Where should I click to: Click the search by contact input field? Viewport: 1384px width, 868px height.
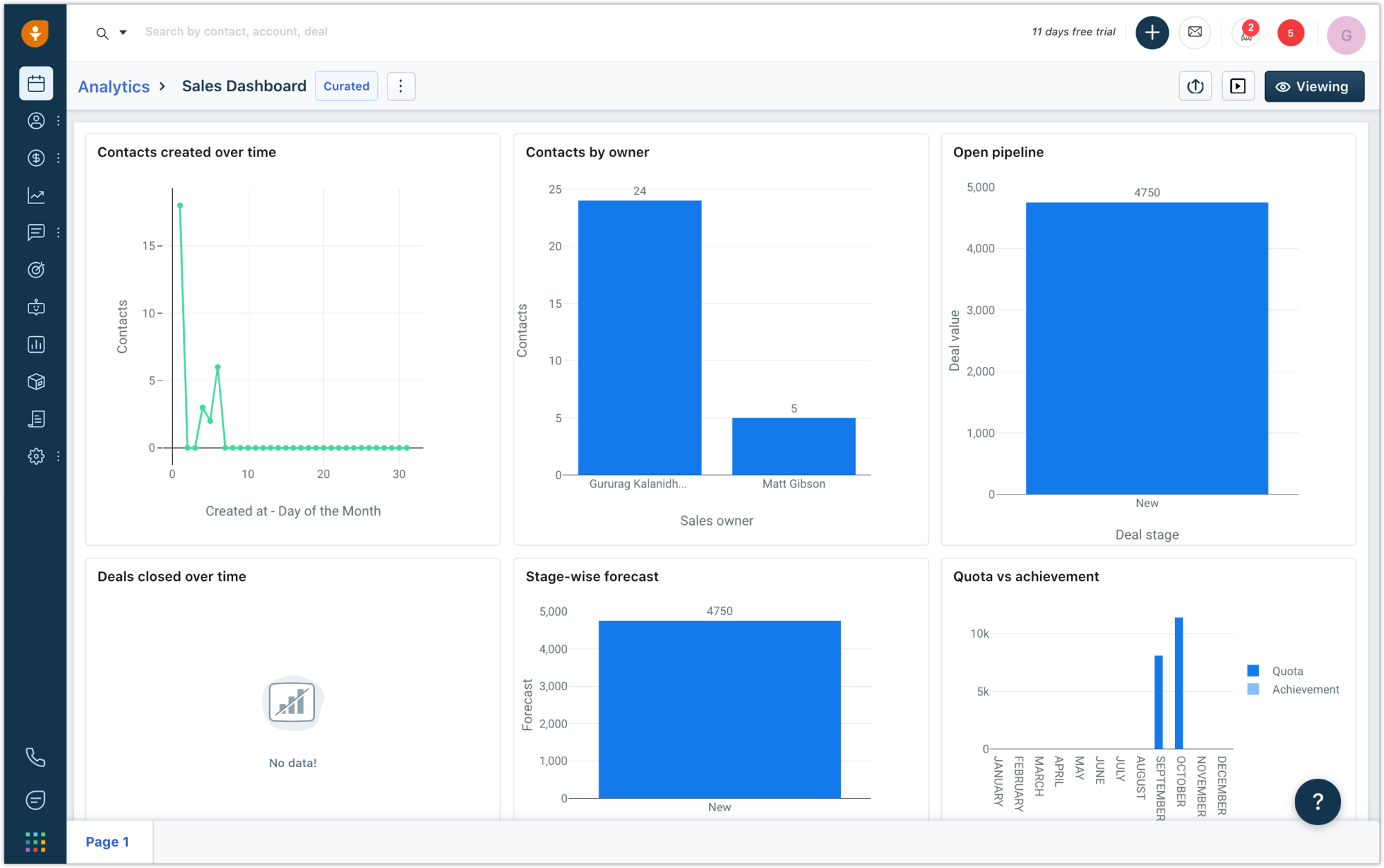click(277, 31)
